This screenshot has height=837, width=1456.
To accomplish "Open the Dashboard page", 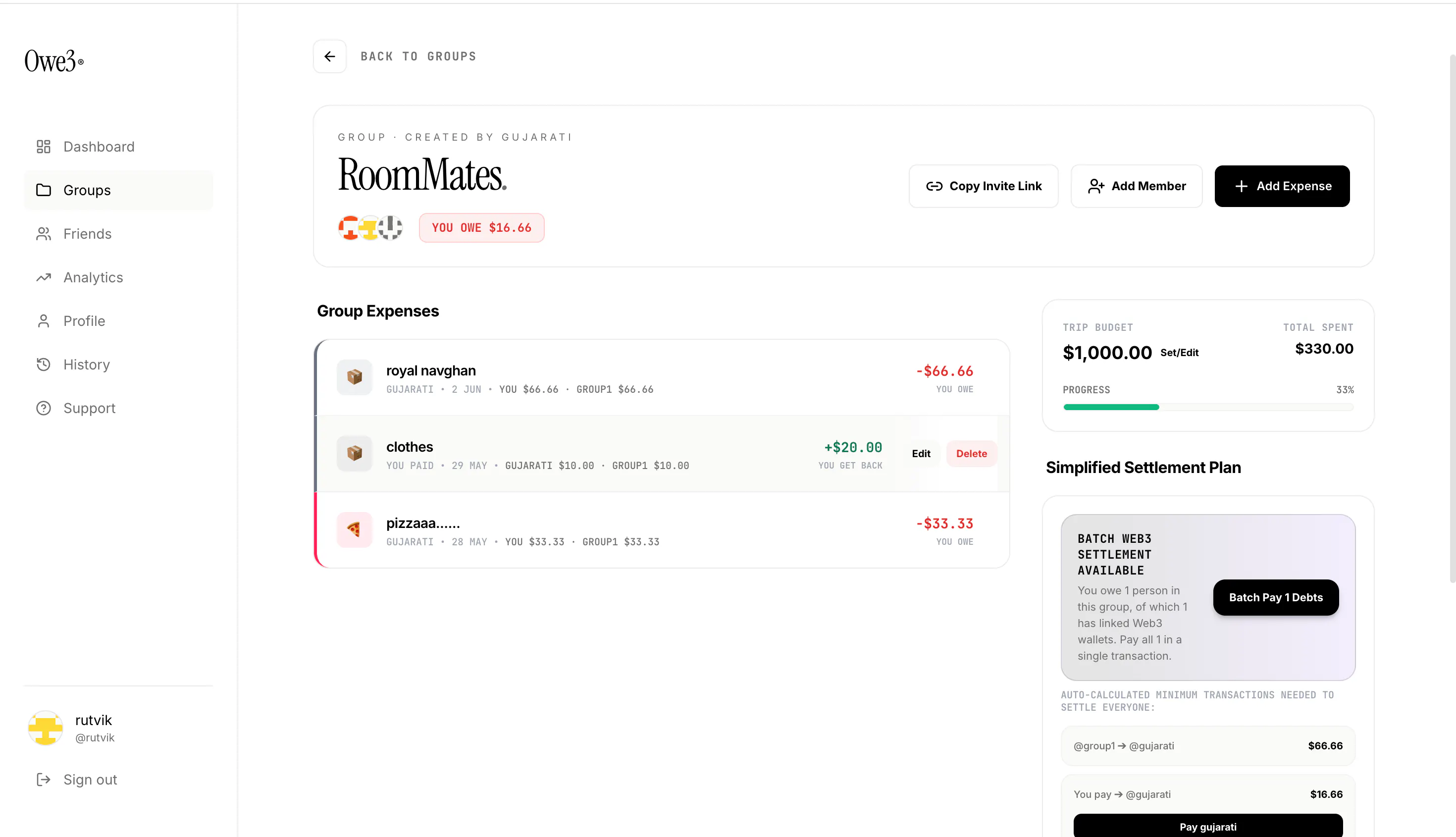I will [118, 147].
